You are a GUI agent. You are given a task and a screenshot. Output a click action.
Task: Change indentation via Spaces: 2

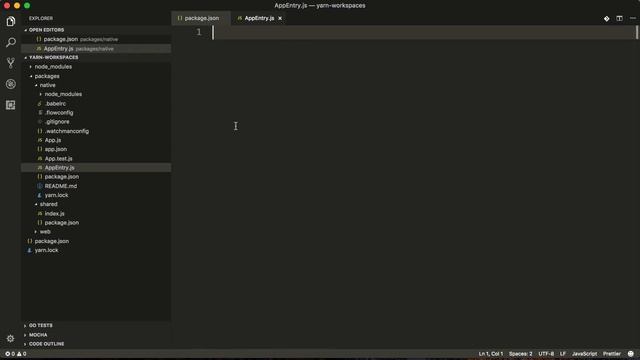click(520, 354)
